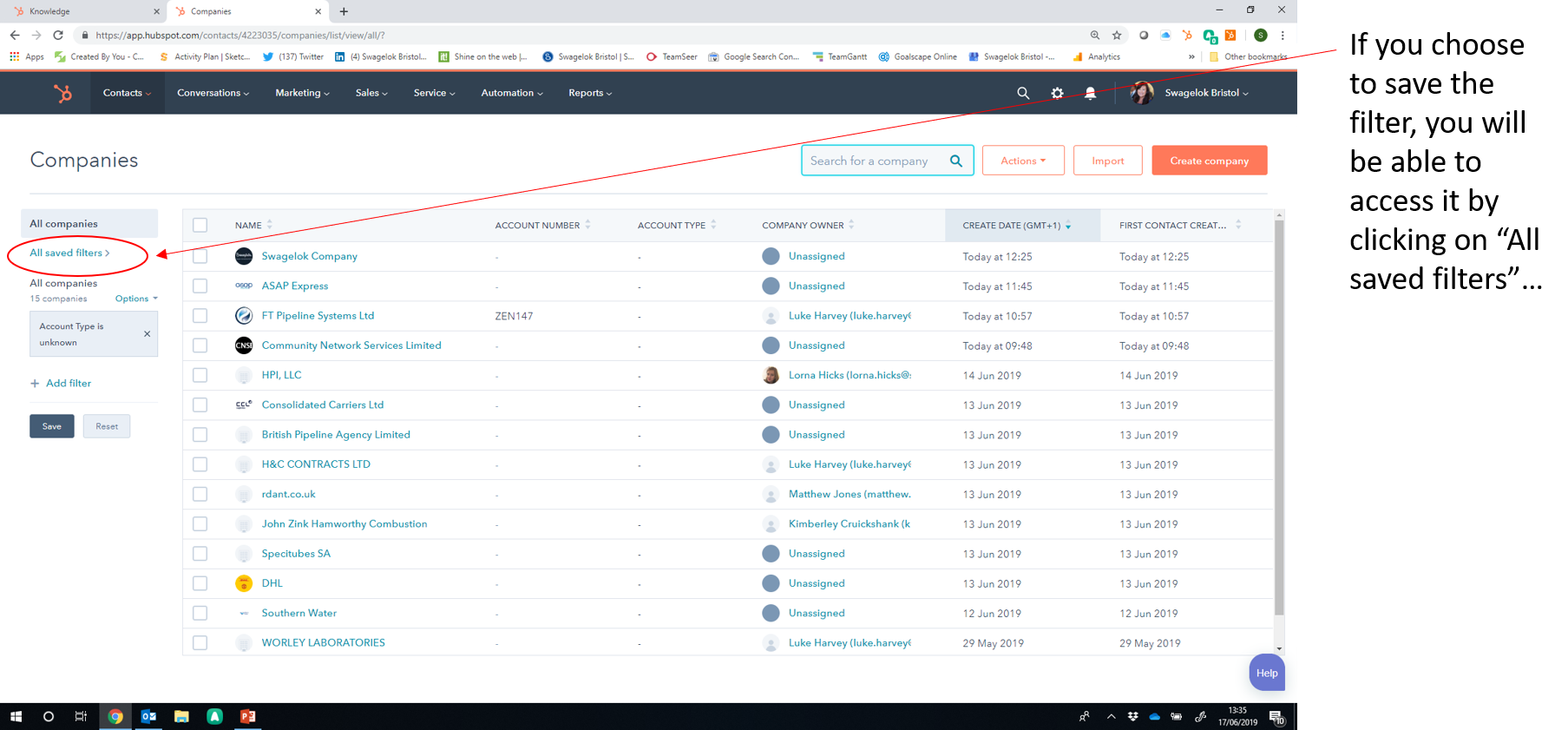1568x730 pixels.
Task: Click Lorna Hicks owner avatar
Action: pyautogui.click(x=771, y=375)
